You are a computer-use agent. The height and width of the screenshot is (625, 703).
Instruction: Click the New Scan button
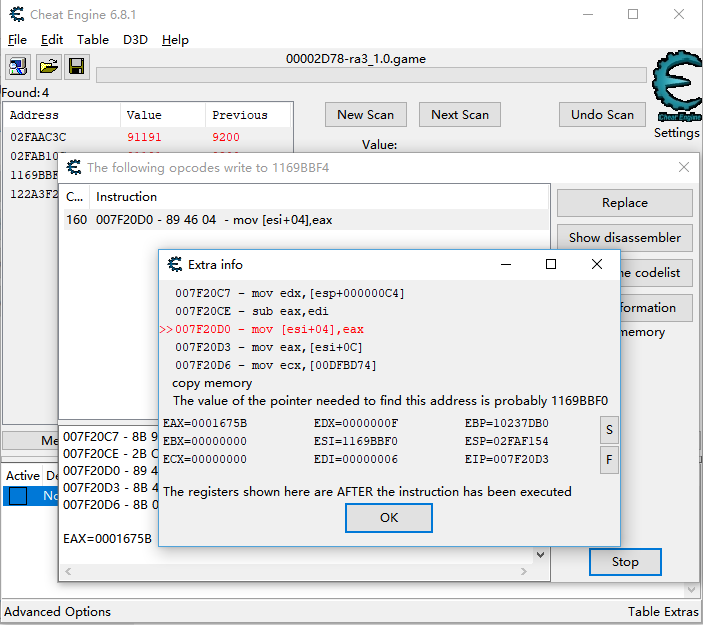point(366,115)
